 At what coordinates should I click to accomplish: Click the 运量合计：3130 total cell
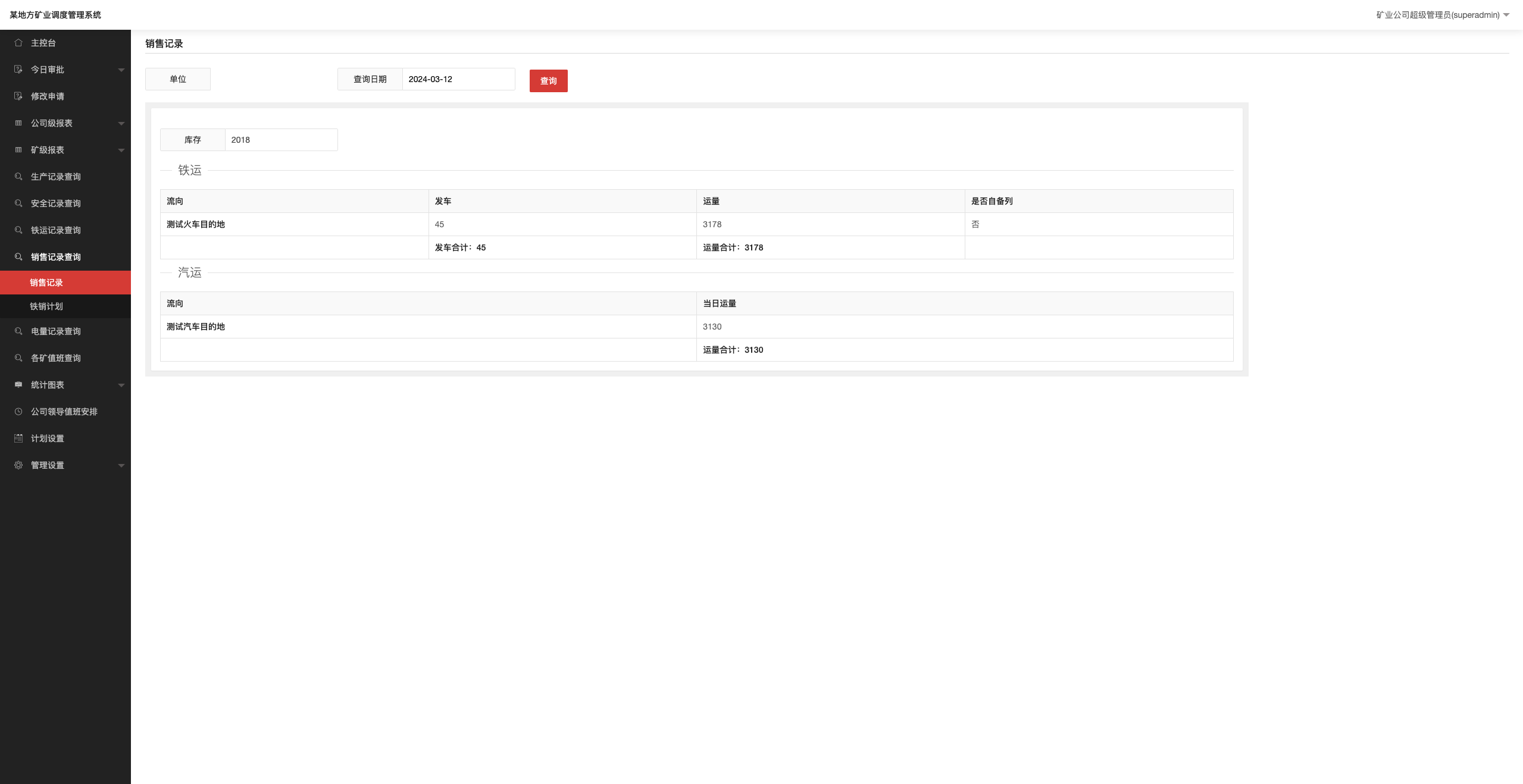point(965,350)
